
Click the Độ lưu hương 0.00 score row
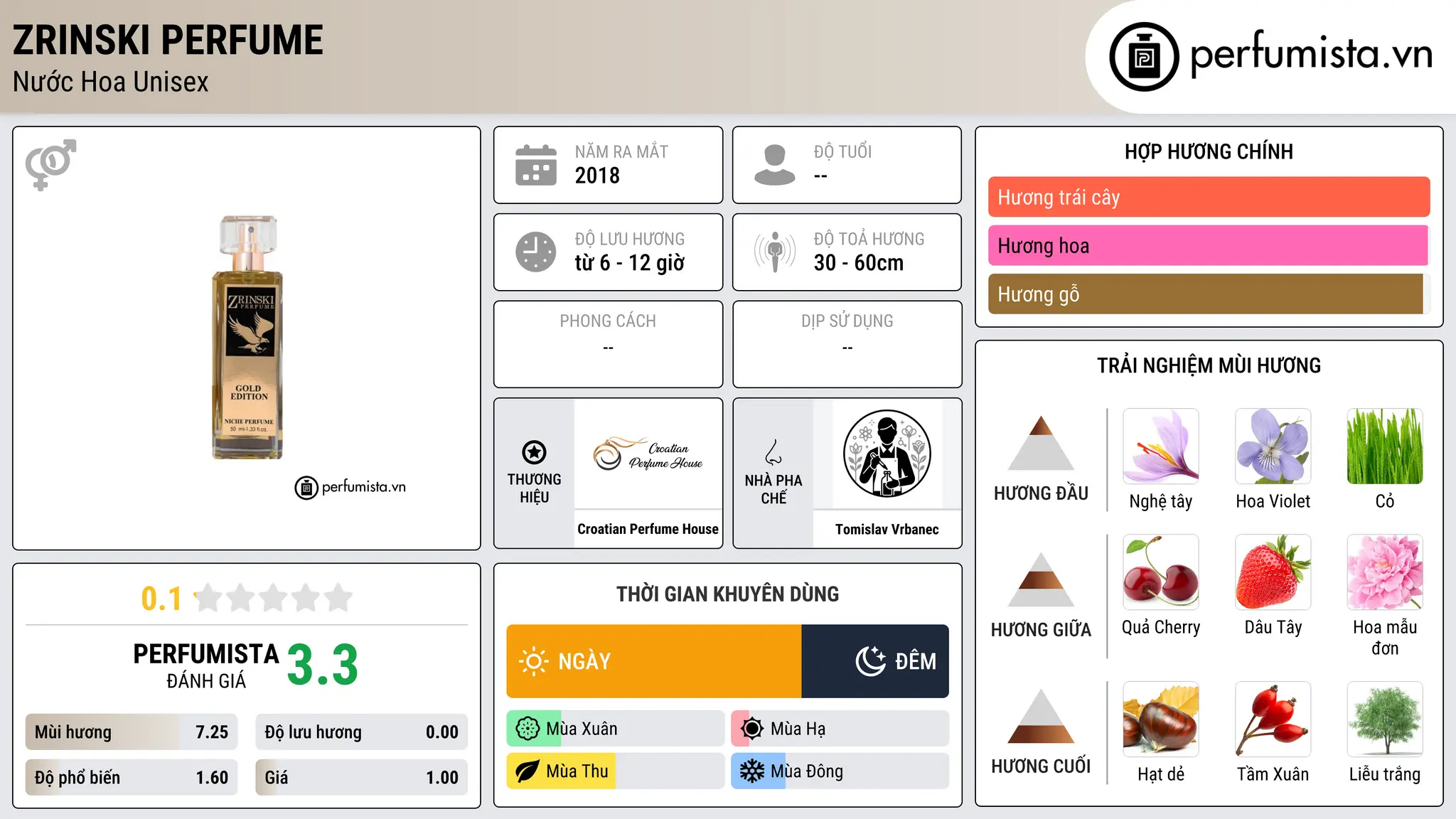point(362,732)
